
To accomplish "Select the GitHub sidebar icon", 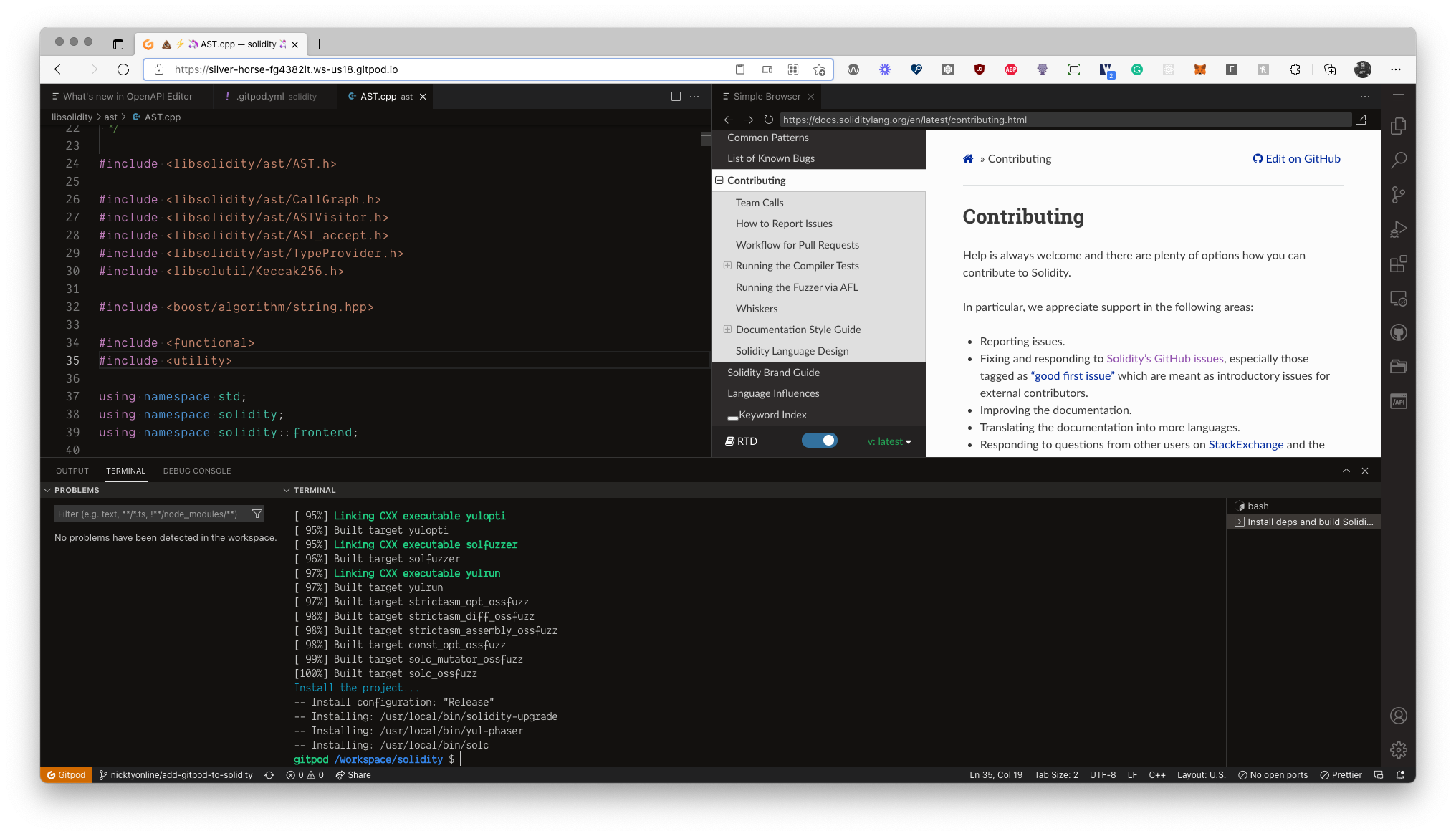I will pyautogui.click(x=1399, y=332).
